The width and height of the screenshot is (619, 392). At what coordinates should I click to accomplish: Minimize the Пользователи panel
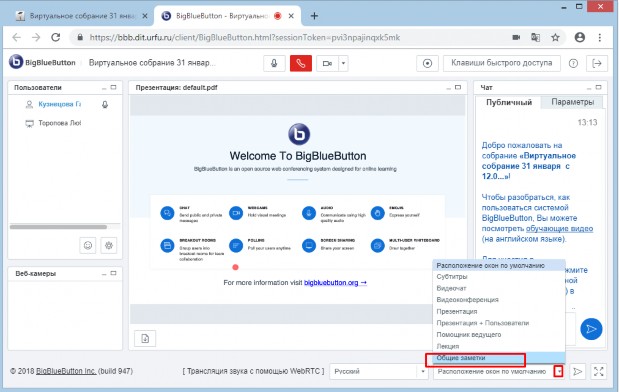(104, 88)
